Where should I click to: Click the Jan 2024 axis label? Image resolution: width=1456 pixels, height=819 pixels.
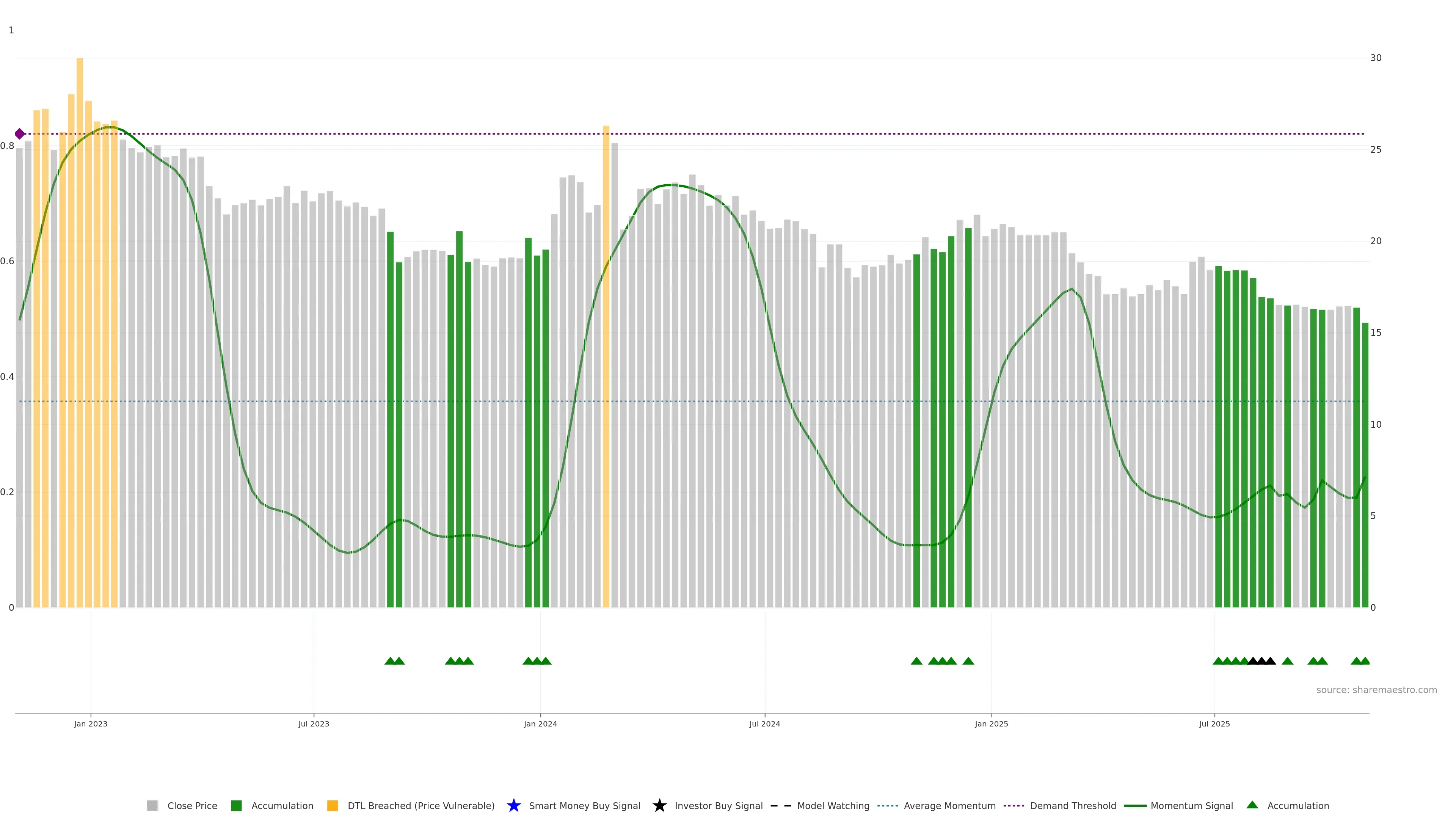pos(540,723)
